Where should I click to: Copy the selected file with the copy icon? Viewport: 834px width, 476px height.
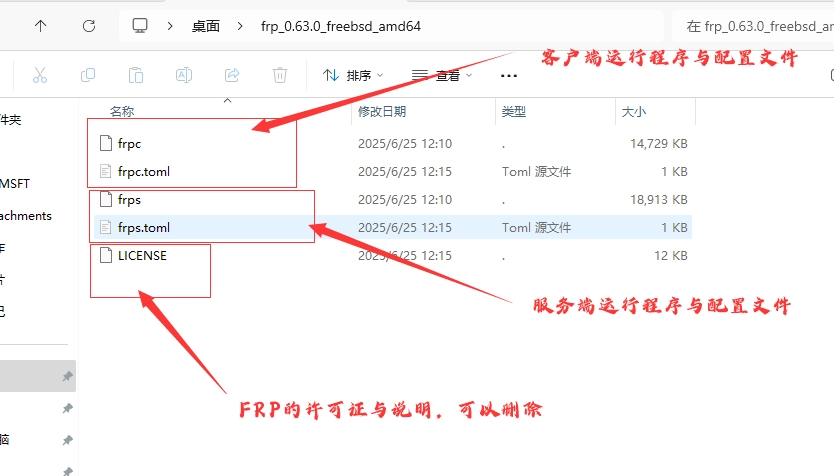point(88,75)
